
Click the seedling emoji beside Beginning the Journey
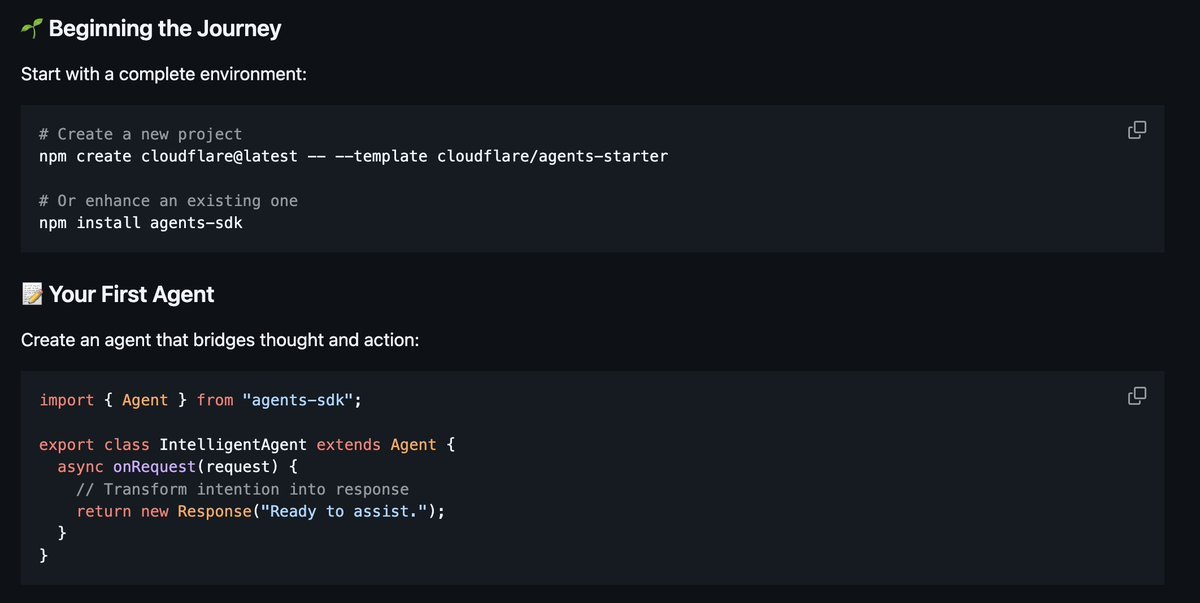pyautogui.click(x=32, y=29)
